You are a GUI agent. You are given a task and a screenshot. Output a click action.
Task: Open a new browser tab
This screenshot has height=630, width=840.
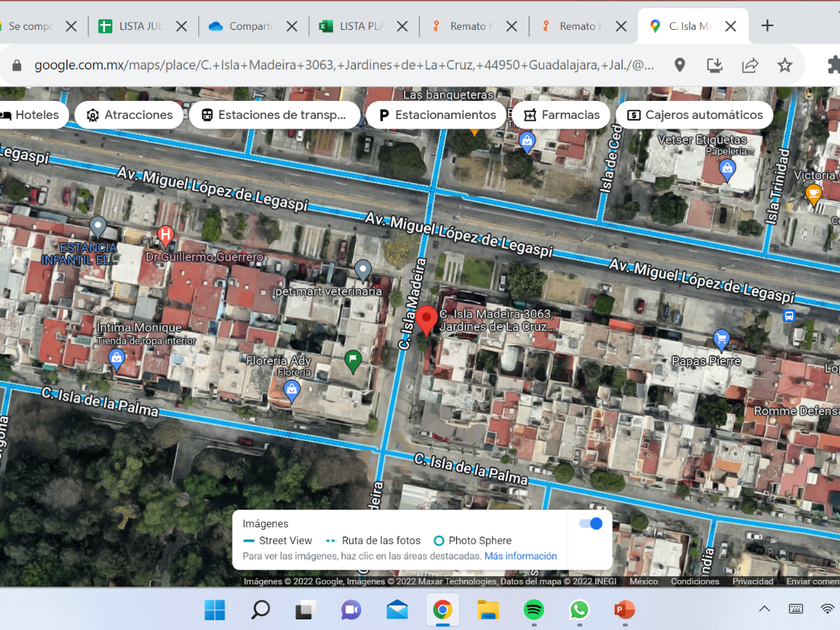coord(767,26)
